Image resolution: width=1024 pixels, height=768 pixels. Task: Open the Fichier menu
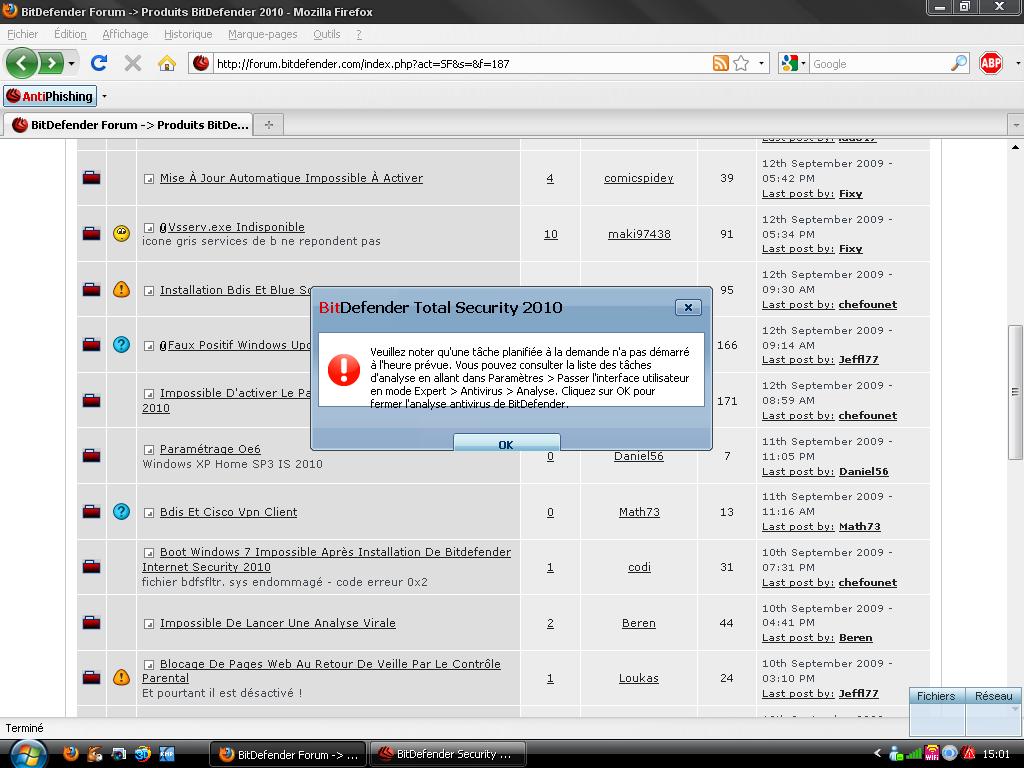[x=22, y=34]
